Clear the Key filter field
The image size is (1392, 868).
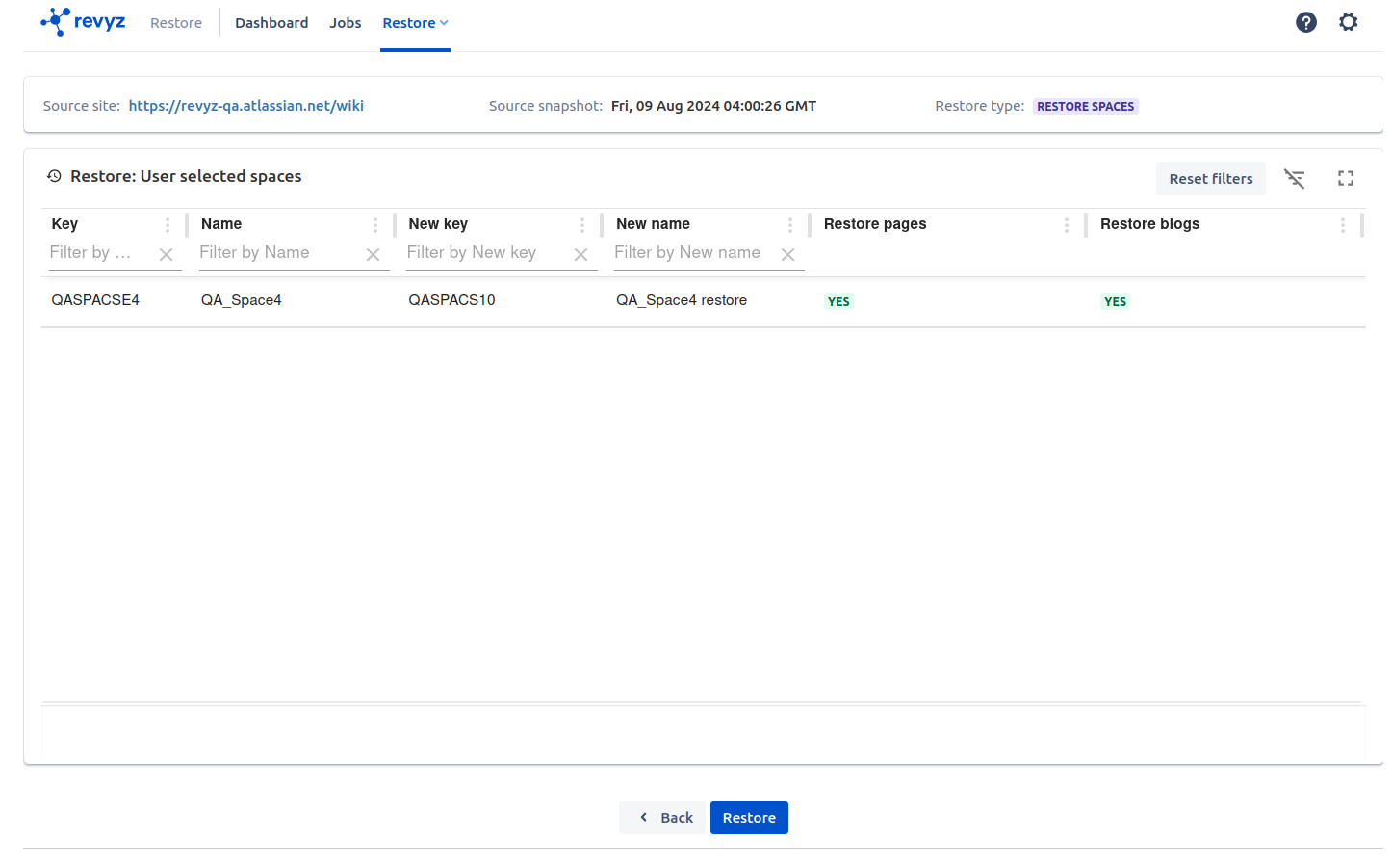pyautogui.click(x=166, y=254)
